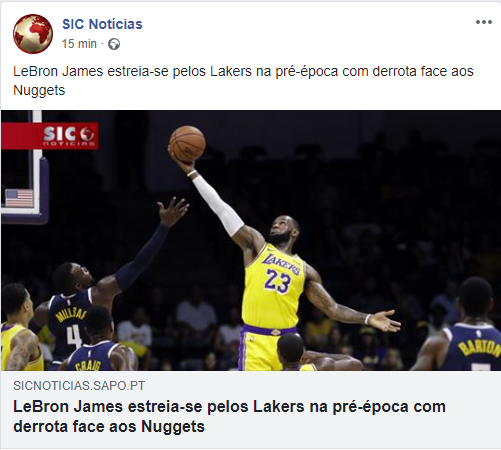Click the Barton jersey in the photo
Viewport: 501px width, 450px height.
pos(473,347)
